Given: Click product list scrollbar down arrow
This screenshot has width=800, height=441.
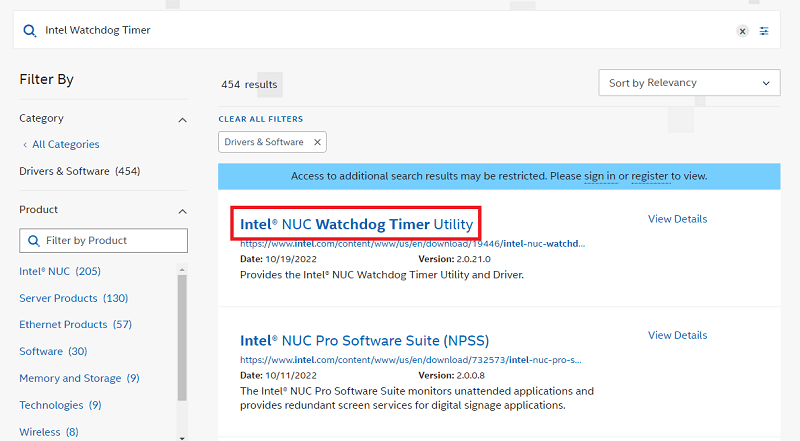Looking at the screenshot, I should pyautogui.click(x=182, y=437).
